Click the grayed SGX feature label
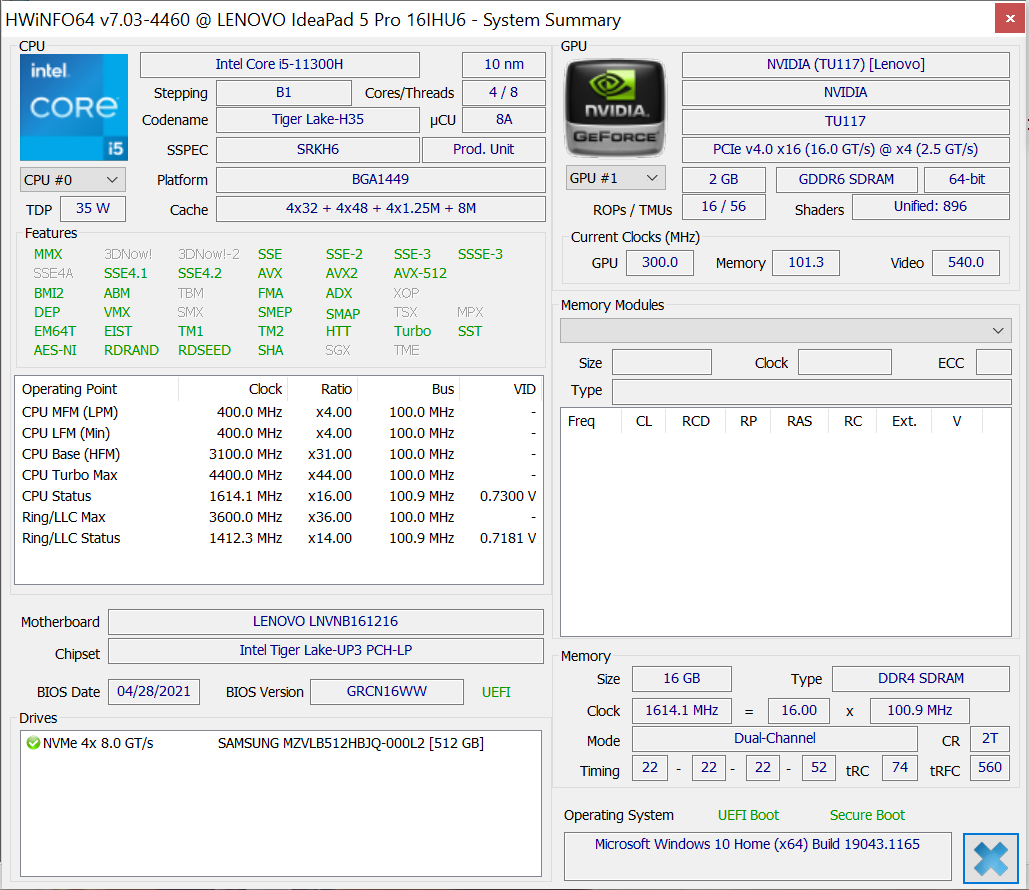The height and width of the screenshot is (890, 1029). [x=337, y=350]
